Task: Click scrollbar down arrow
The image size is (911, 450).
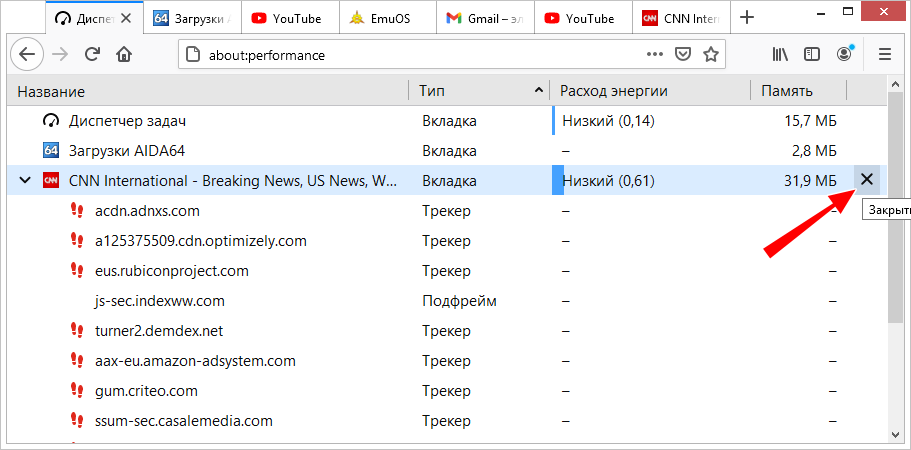Action: [895, 434]
